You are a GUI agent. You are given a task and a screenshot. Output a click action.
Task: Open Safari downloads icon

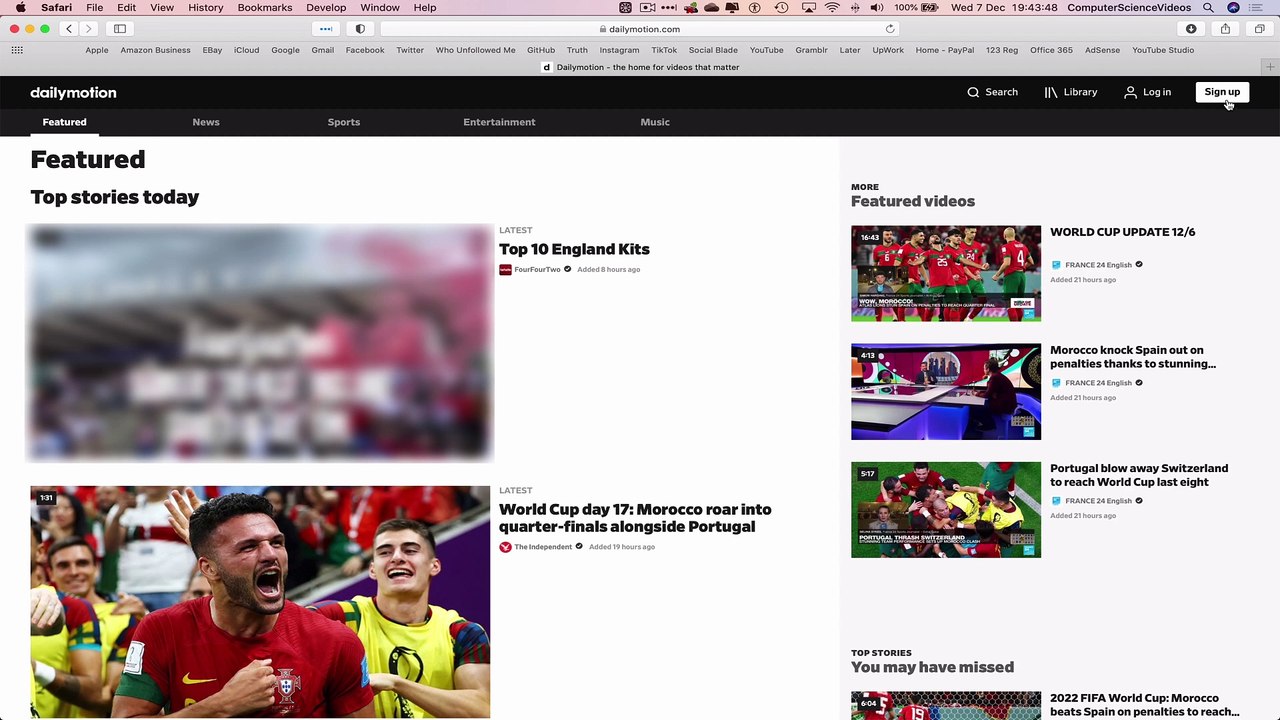click(1191, 29)
